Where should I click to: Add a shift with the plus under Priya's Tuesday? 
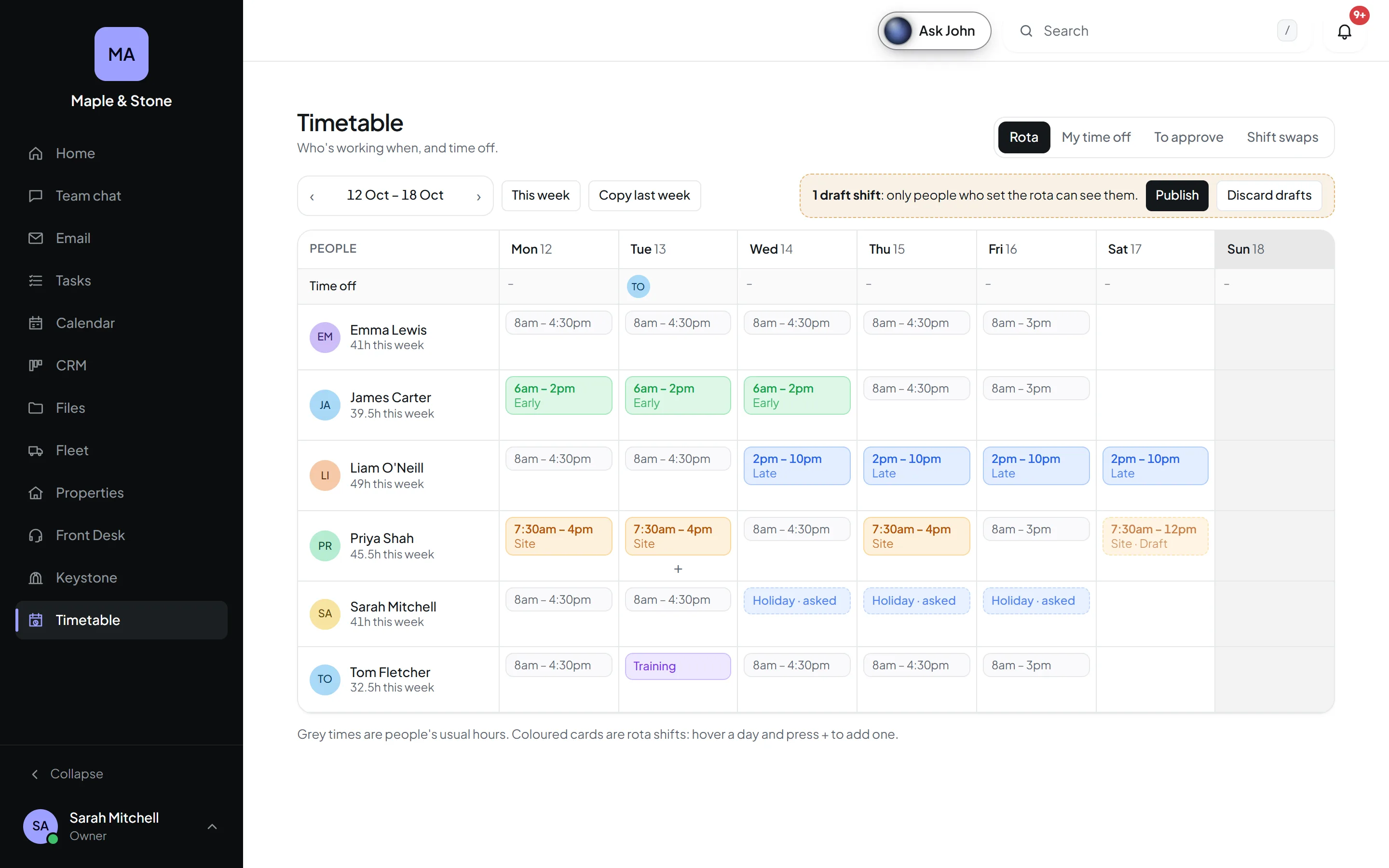[x=678, y=569]
